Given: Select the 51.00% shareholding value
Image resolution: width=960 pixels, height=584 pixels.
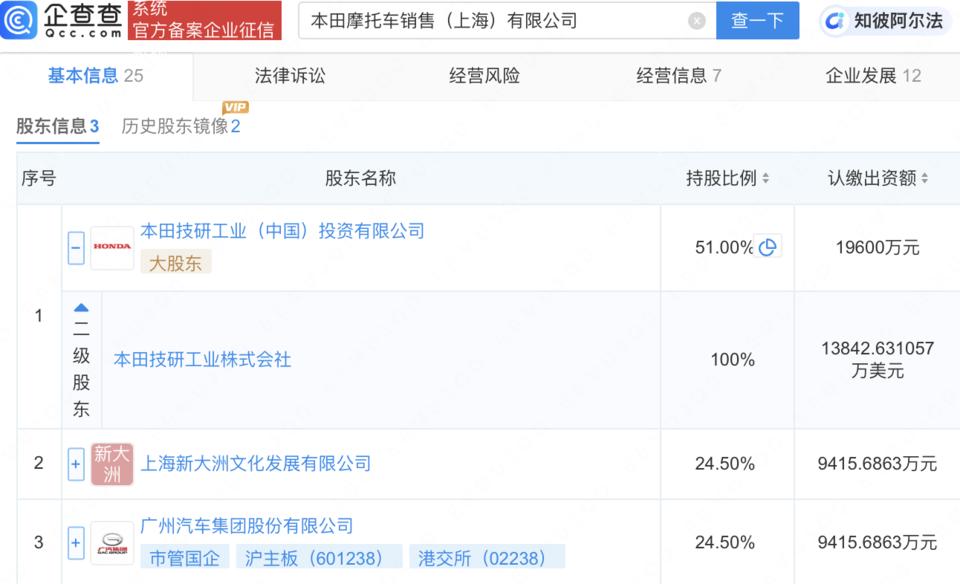Looking at the screenshot, I should [x=724, y=247].
